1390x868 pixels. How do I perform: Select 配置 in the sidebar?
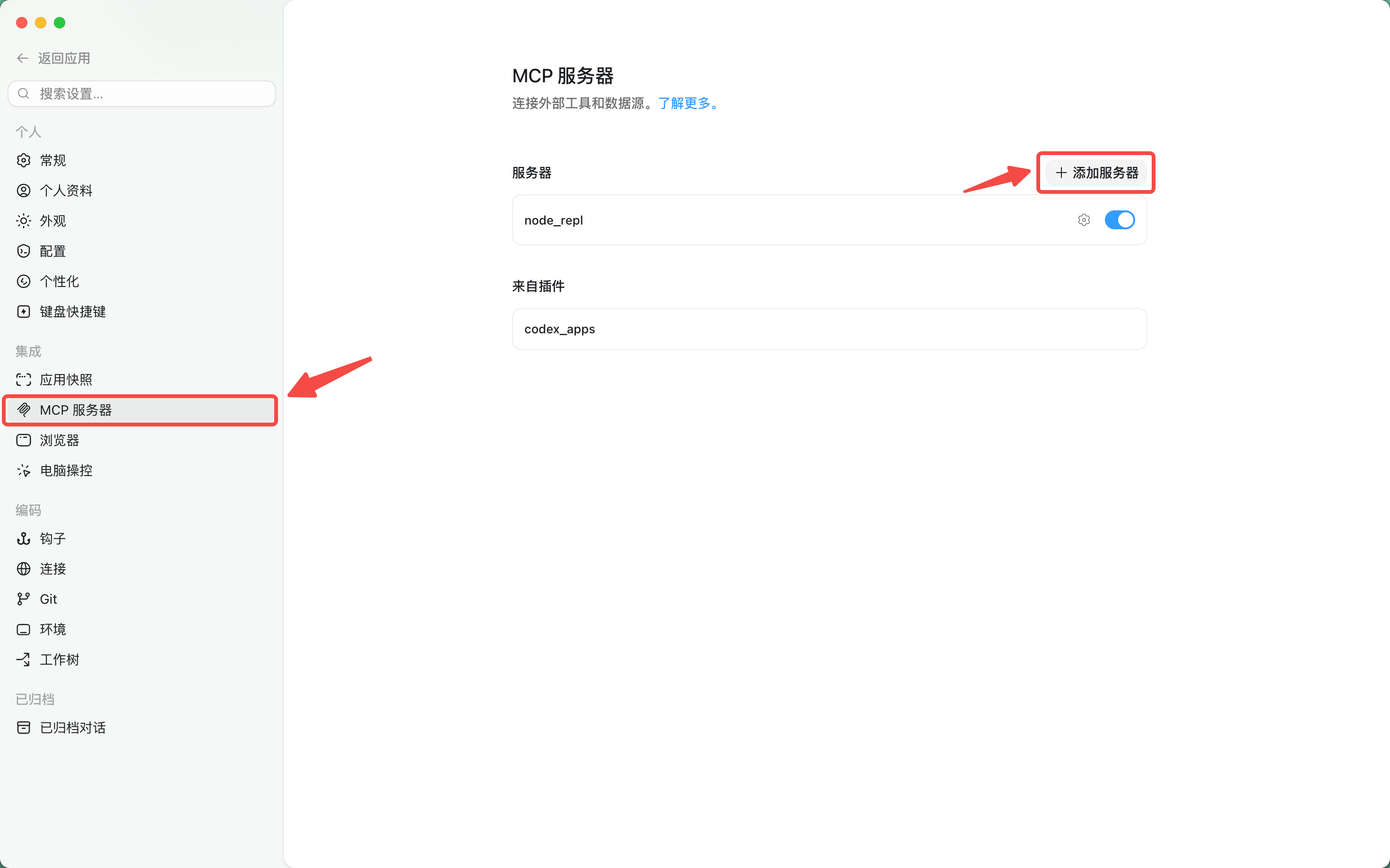(141, 251)
